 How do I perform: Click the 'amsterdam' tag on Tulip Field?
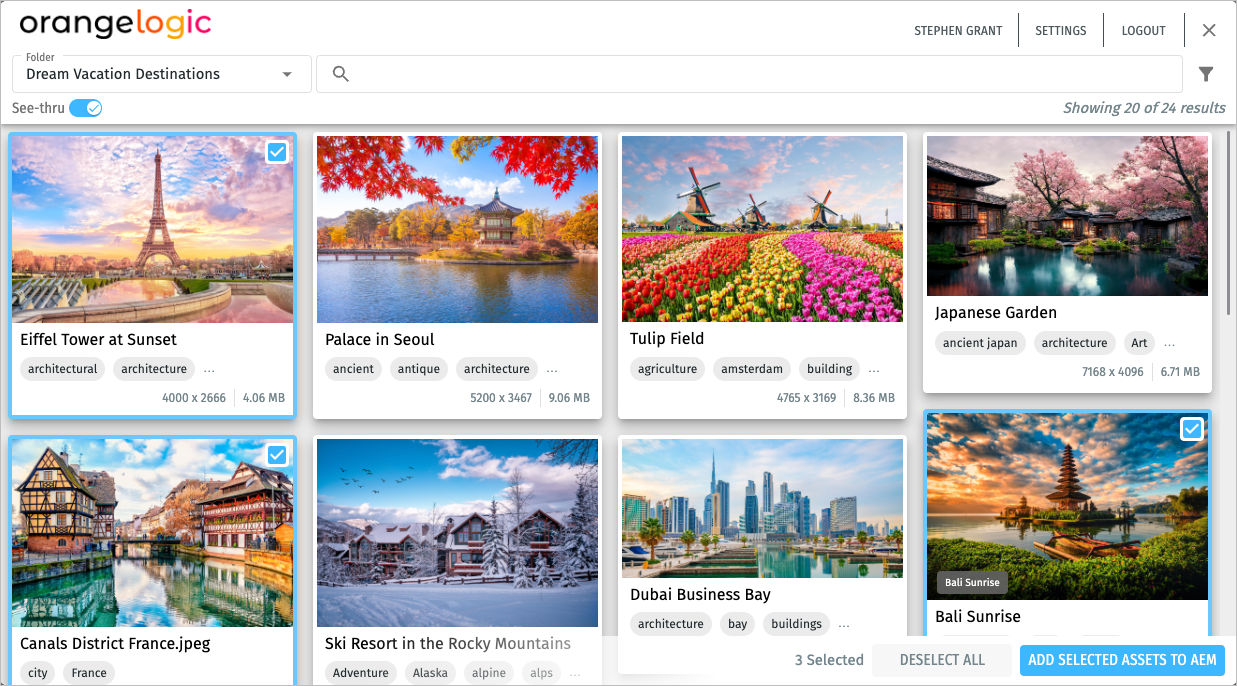[x=752, y=369]
